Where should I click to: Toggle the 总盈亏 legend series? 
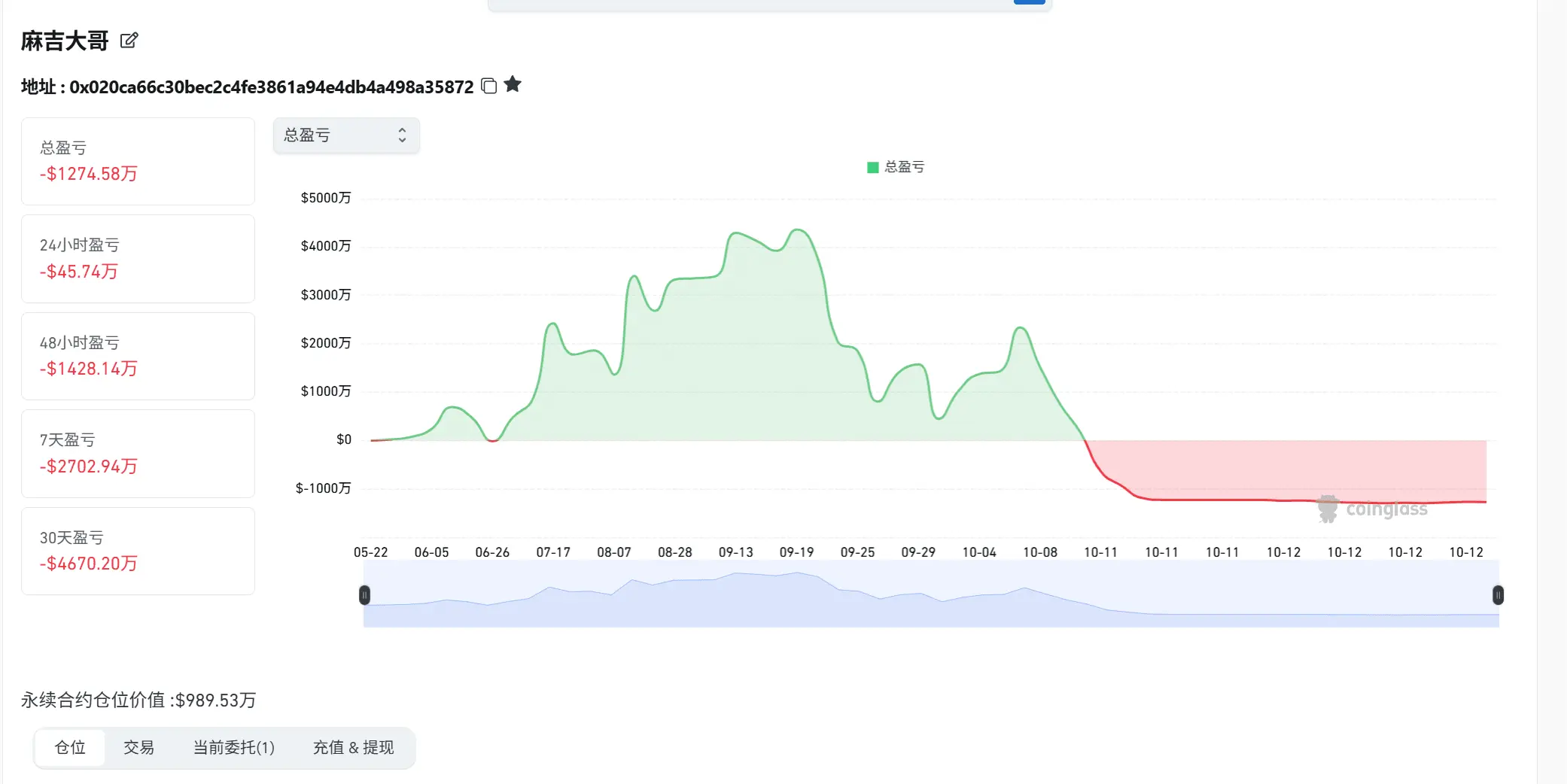click(x=896, y=167)
